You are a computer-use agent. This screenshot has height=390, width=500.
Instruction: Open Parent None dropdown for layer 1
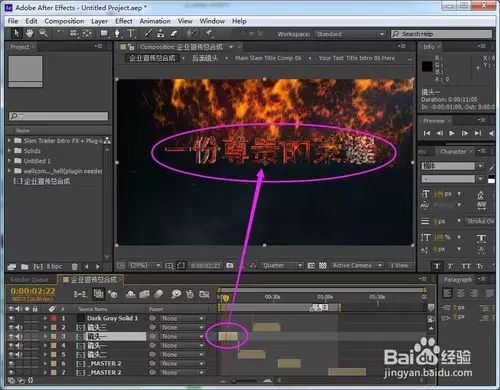click(182, 318)
